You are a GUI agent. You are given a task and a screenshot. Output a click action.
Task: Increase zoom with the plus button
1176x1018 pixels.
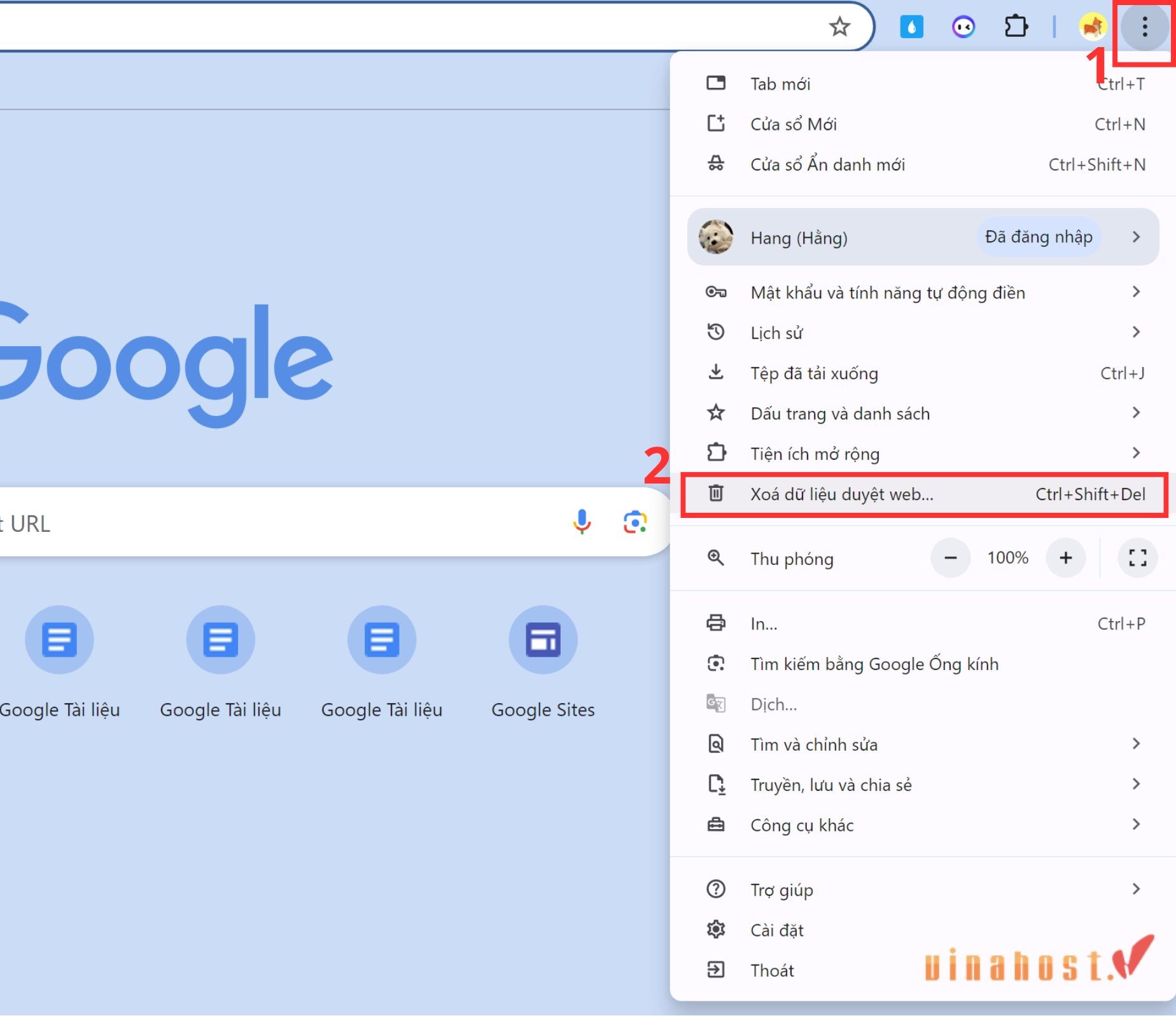click(x=1066, y=558)
